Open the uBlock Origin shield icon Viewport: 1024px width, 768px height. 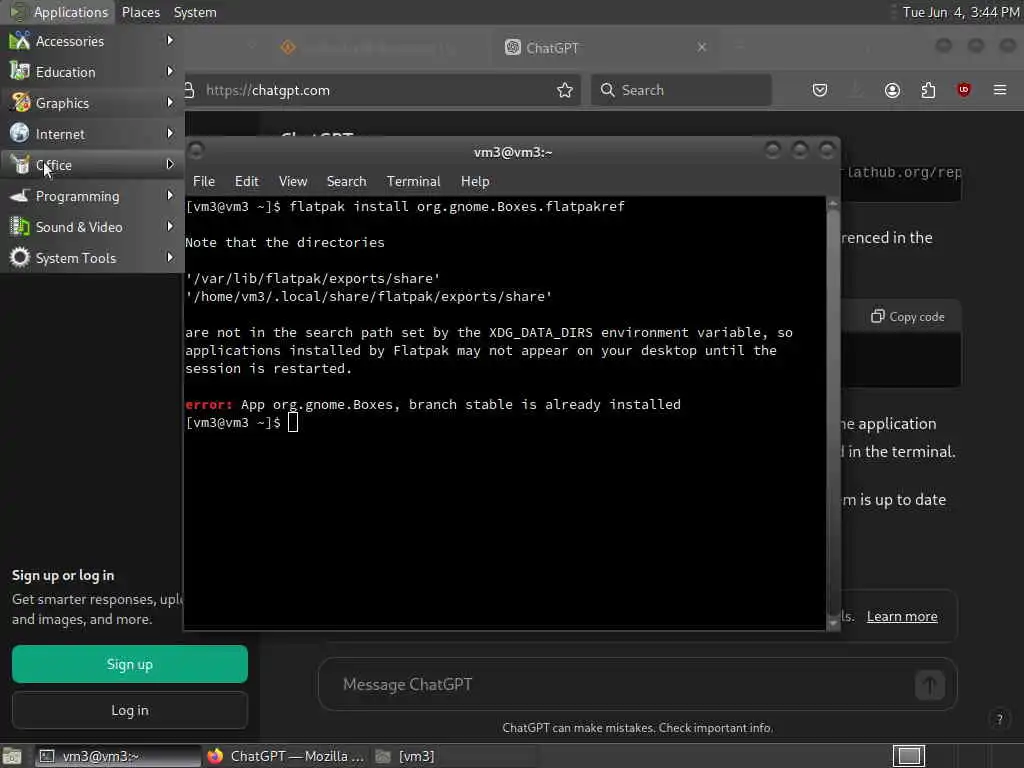coord(964,90)
